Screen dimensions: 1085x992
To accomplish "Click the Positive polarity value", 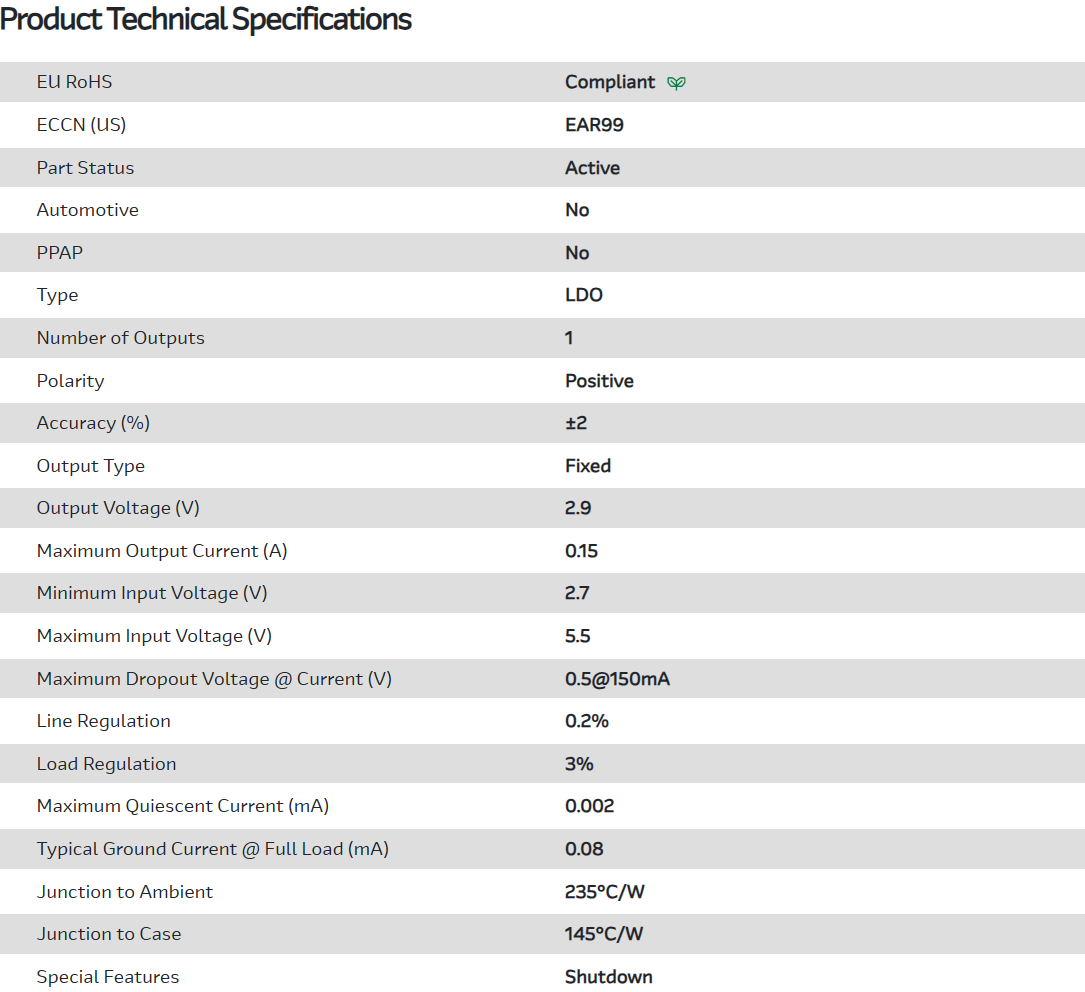I will [x=599, y=381].
